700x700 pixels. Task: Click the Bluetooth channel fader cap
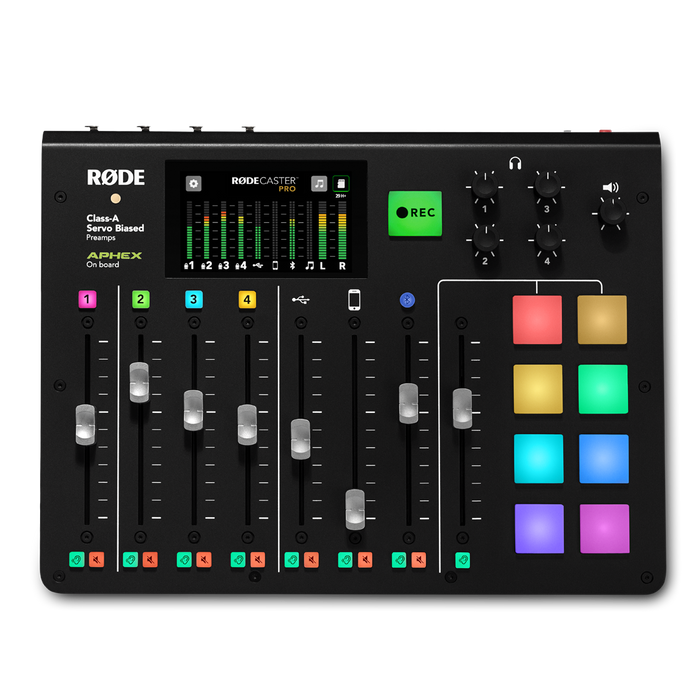pyautogui.click(x=408, y=403)
